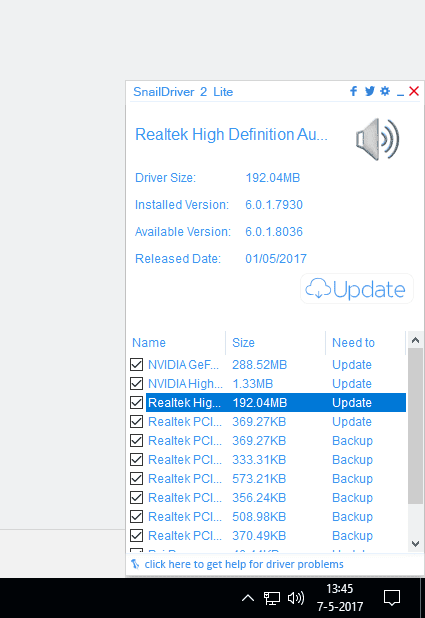The width and height of the screenshot is (425, 618).
Task: Click the 1.33MB size cell
Action: pyautogui.click(x=253, y=383)
